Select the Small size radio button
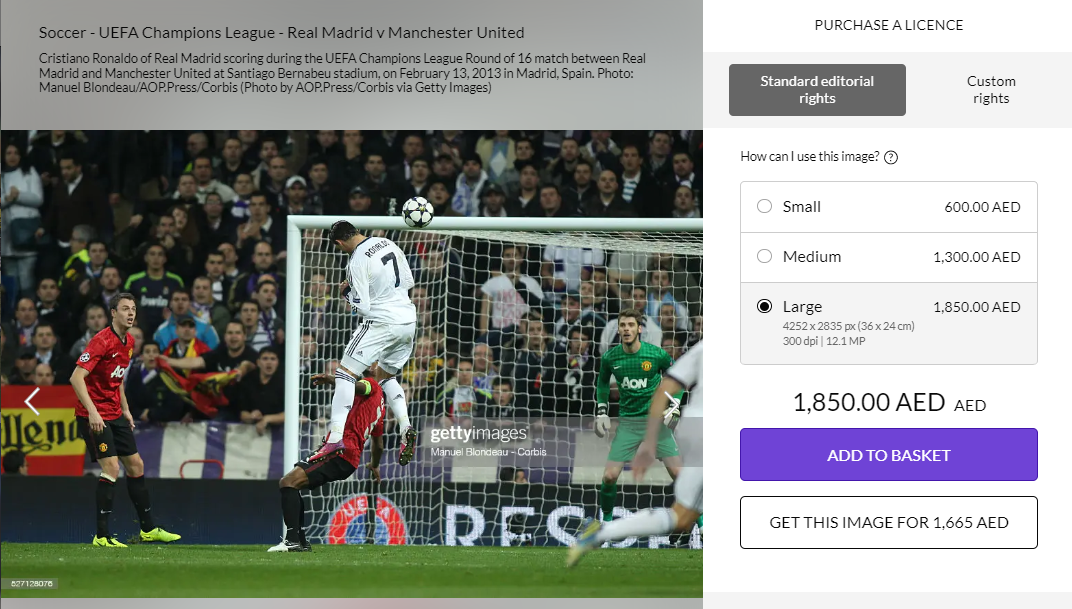The image size is (1072, 609). [764, 206]
